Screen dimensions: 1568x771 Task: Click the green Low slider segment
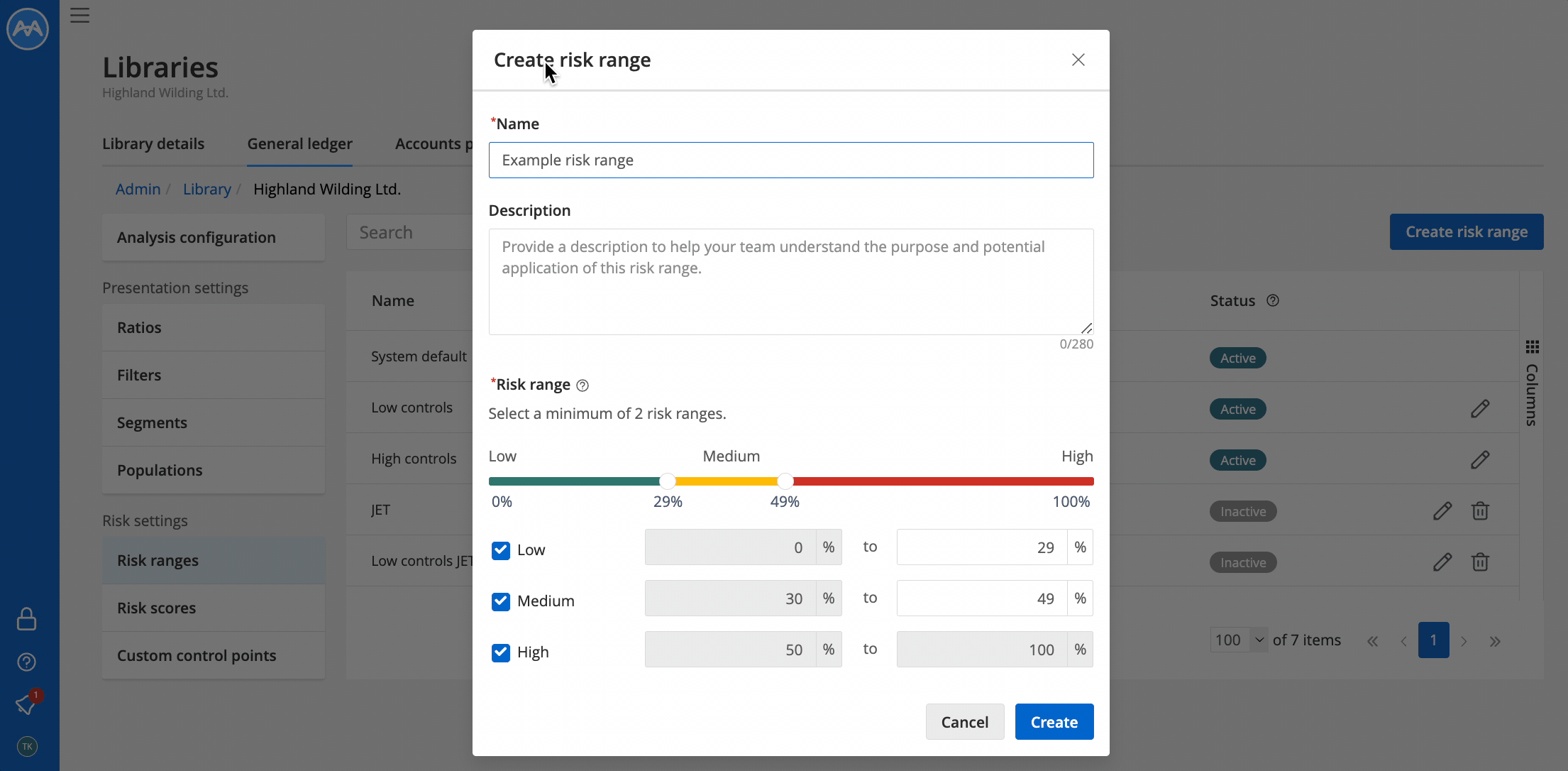[x=574, y=481]
